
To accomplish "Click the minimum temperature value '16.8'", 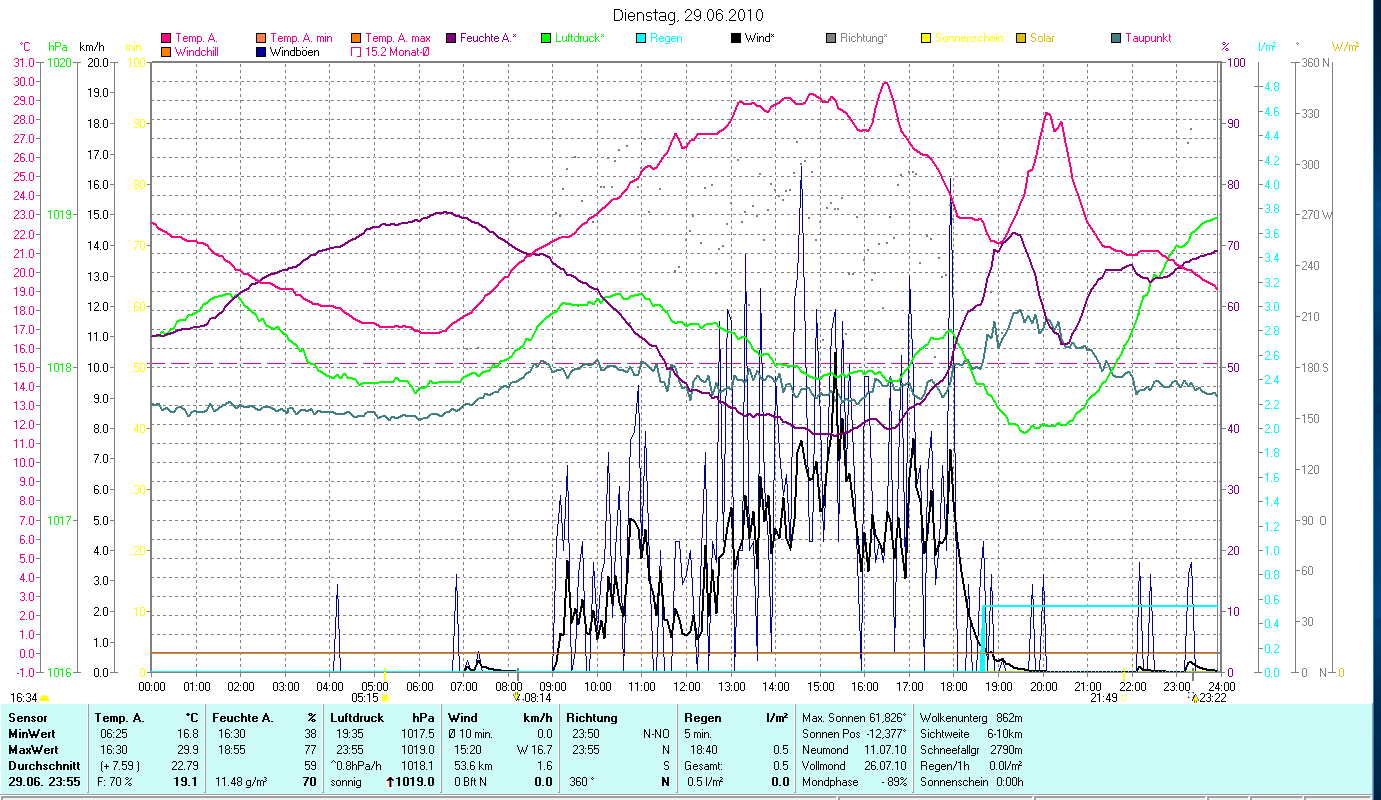I will [187, 734].
